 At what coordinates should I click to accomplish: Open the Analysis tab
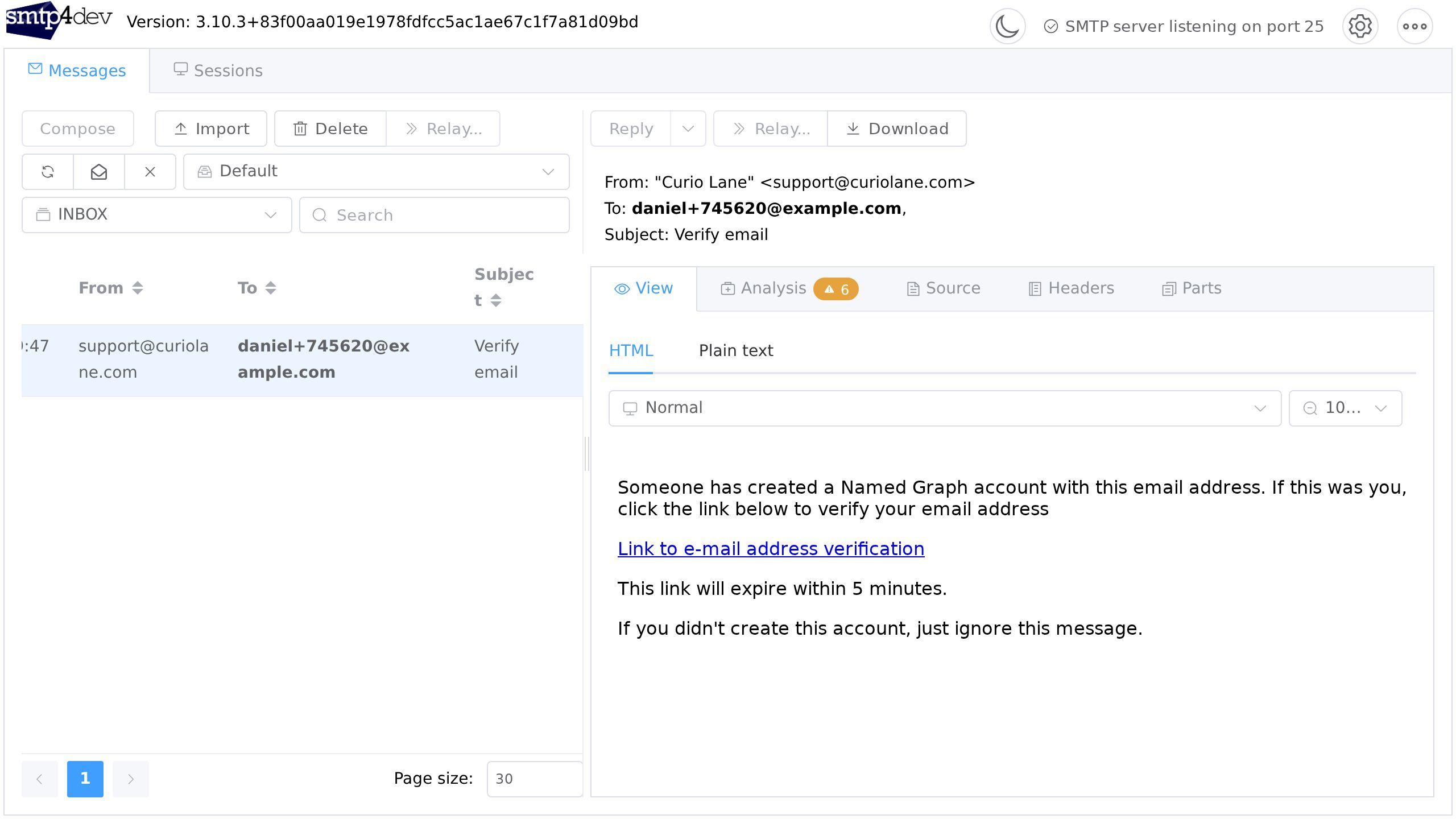pyautogui.click(x=788, y=288)
